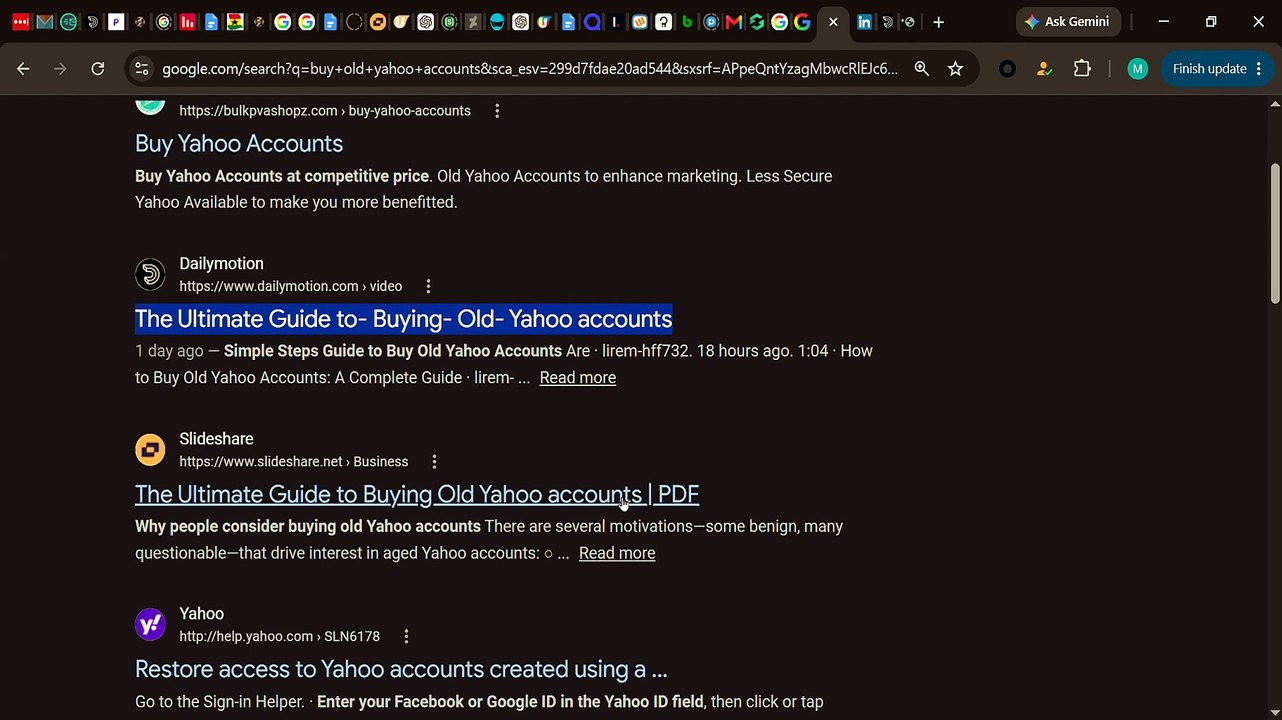The width and height of the screenshot is (1282, 720).
Task: View site information icon in address bar
Action: pyautogui.click(x=142, y=69)
